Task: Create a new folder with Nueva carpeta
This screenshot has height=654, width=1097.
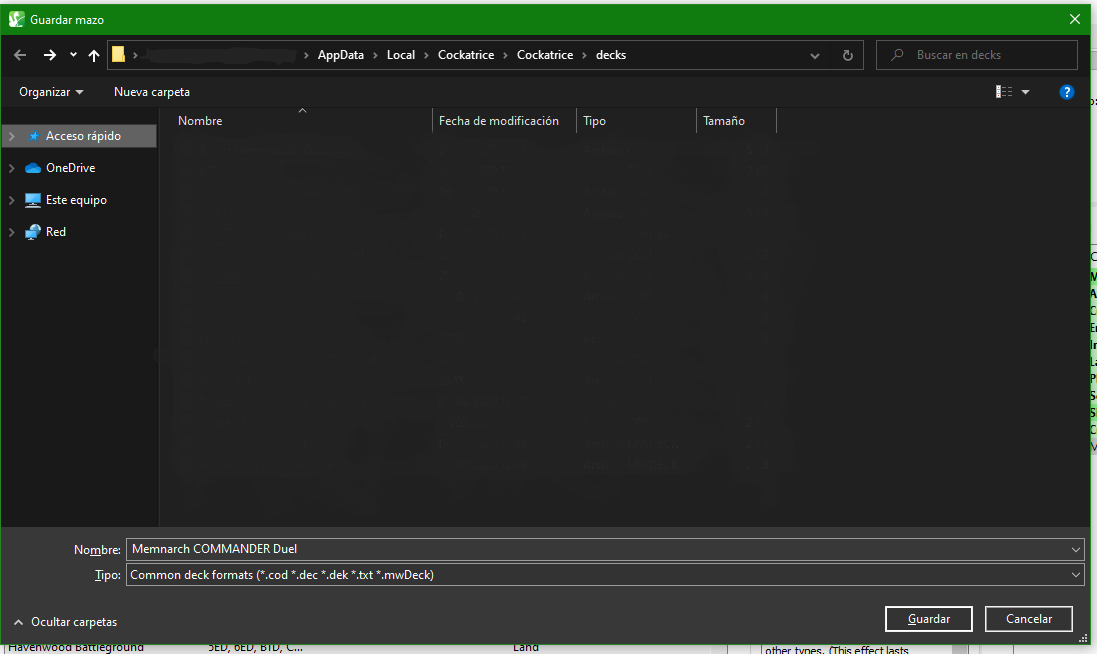Action: coord(152,92)
